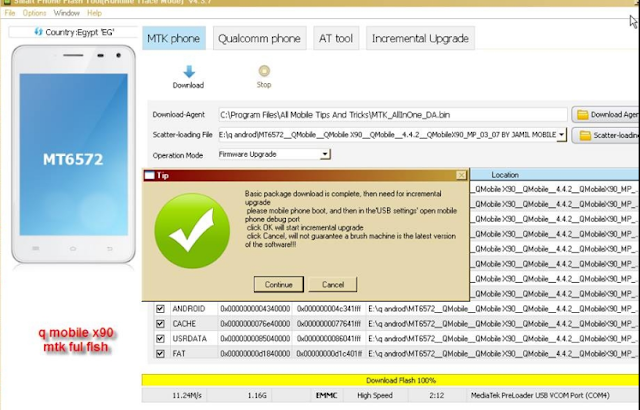Viewport: 640px width, 410px height.
Task: Click the Download-Agent path field
Action: pos(393,115)
